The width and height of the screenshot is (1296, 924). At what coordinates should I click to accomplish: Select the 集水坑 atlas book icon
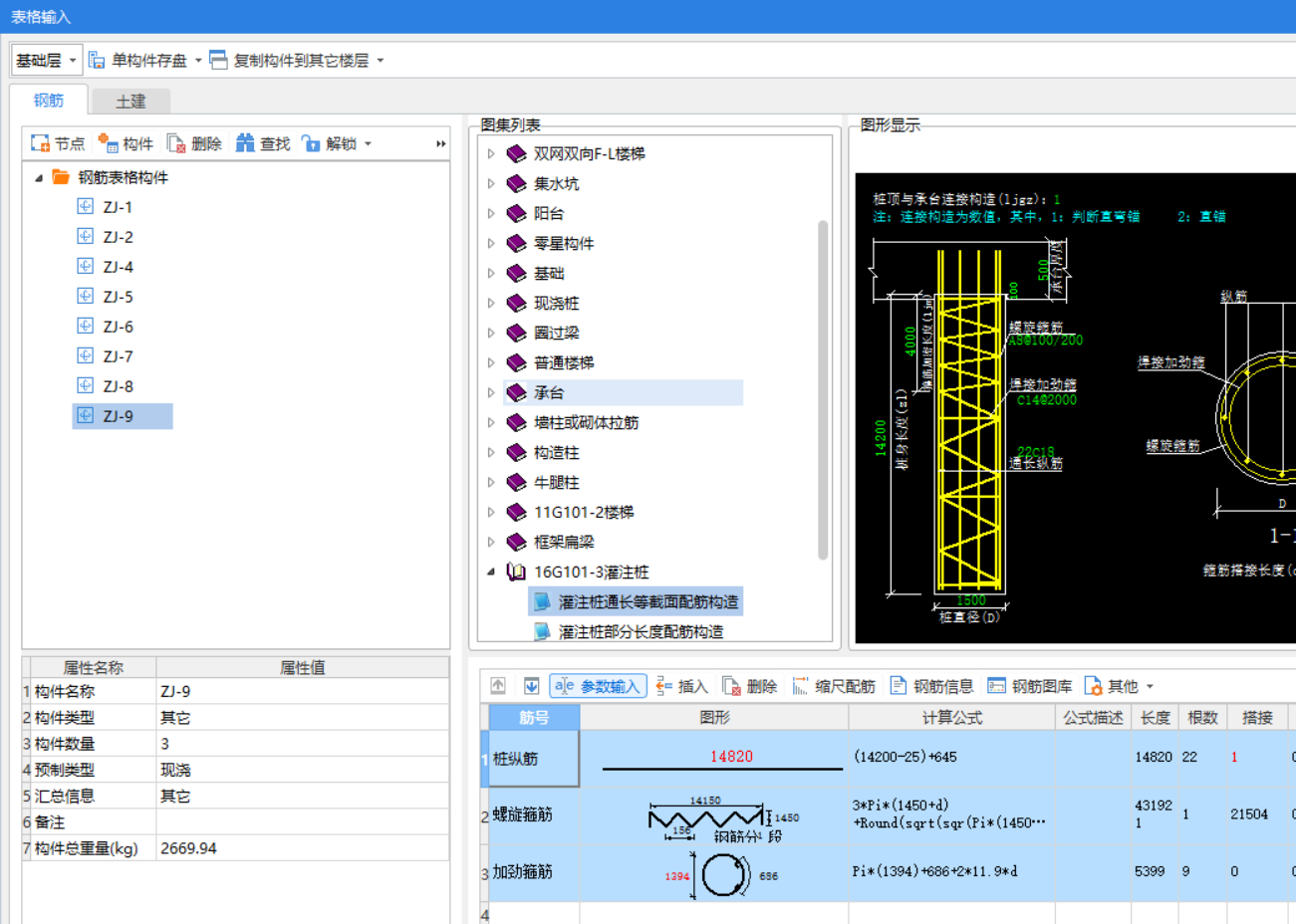(516, 183)
